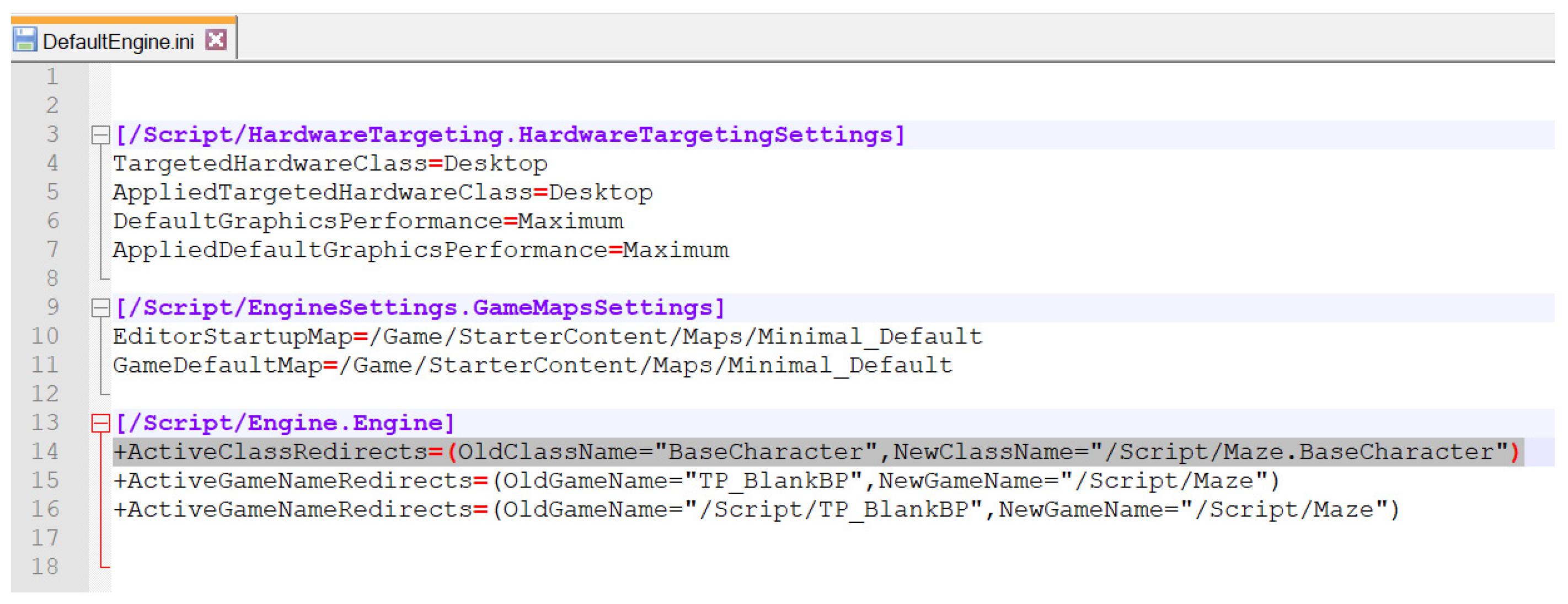
Task: Collapse the Engine.Engine section fold marker
Action: tap(100, 423)
